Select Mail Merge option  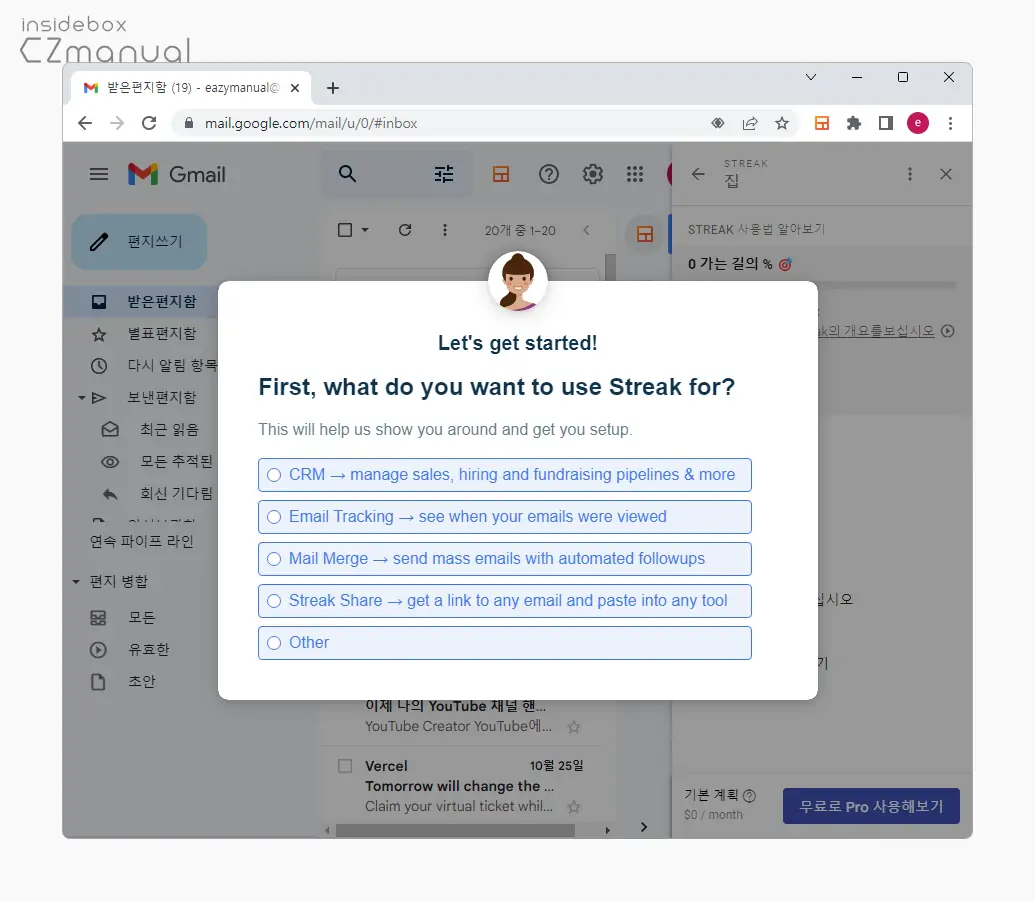pos(504,558)
